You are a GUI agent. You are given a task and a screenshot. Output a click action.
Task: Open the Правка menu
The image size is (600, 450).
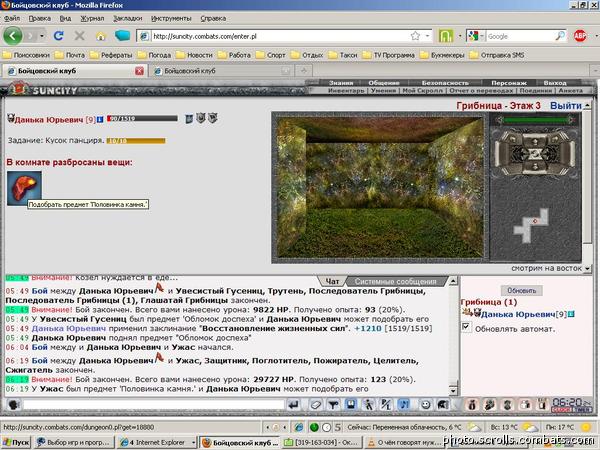39,18
